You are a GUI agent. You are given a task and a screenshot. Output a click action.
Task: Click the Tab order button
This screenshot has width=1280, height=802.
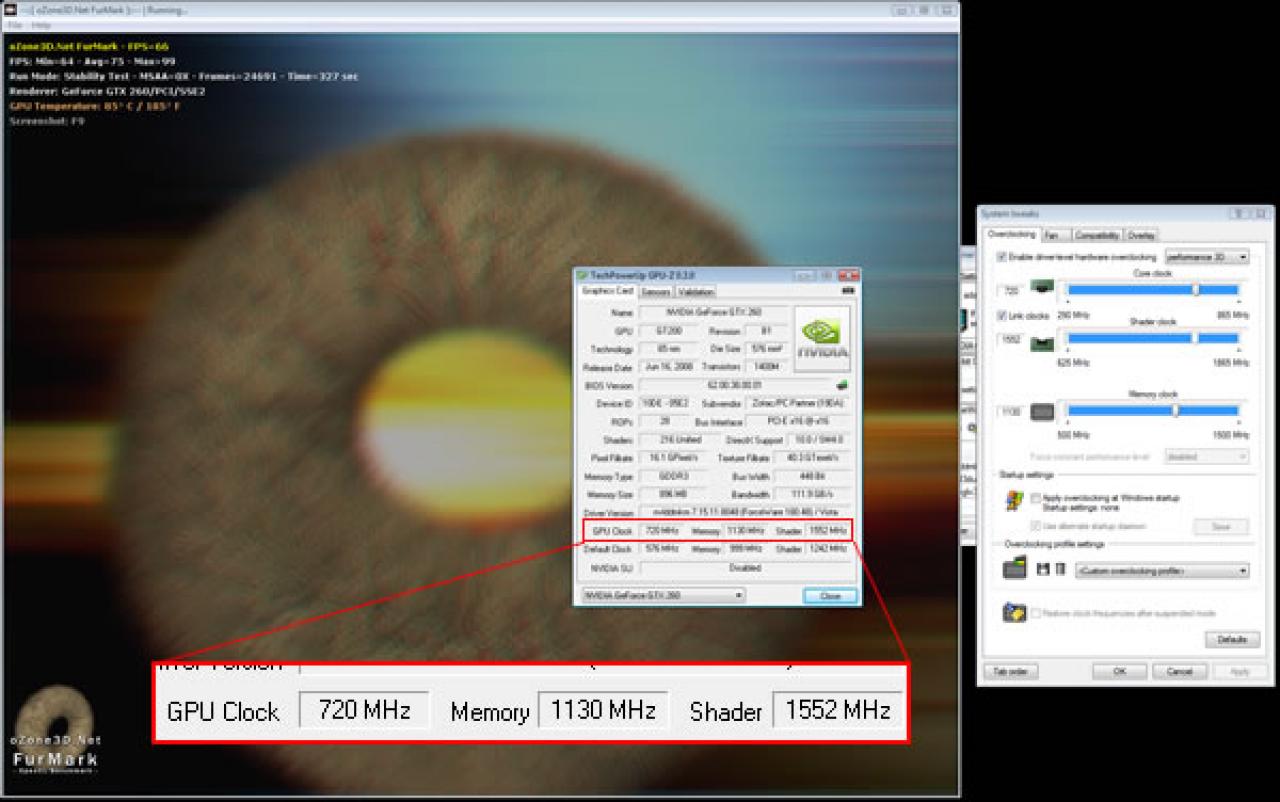(x=1010, y=671)
